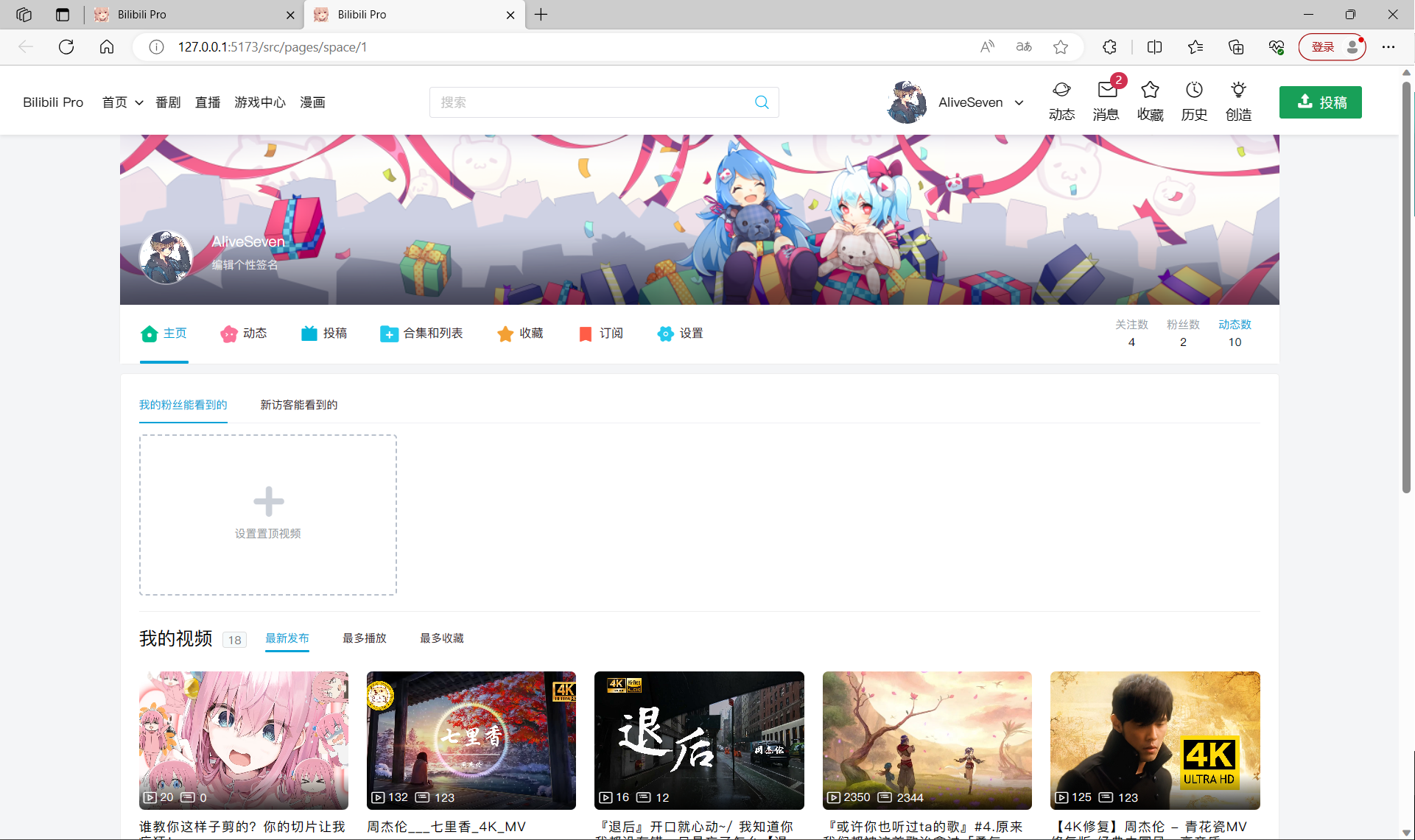Open the 或许你也听过ta的歌 video thumbnail
The image size is (1415, 840).
point(927,740)
